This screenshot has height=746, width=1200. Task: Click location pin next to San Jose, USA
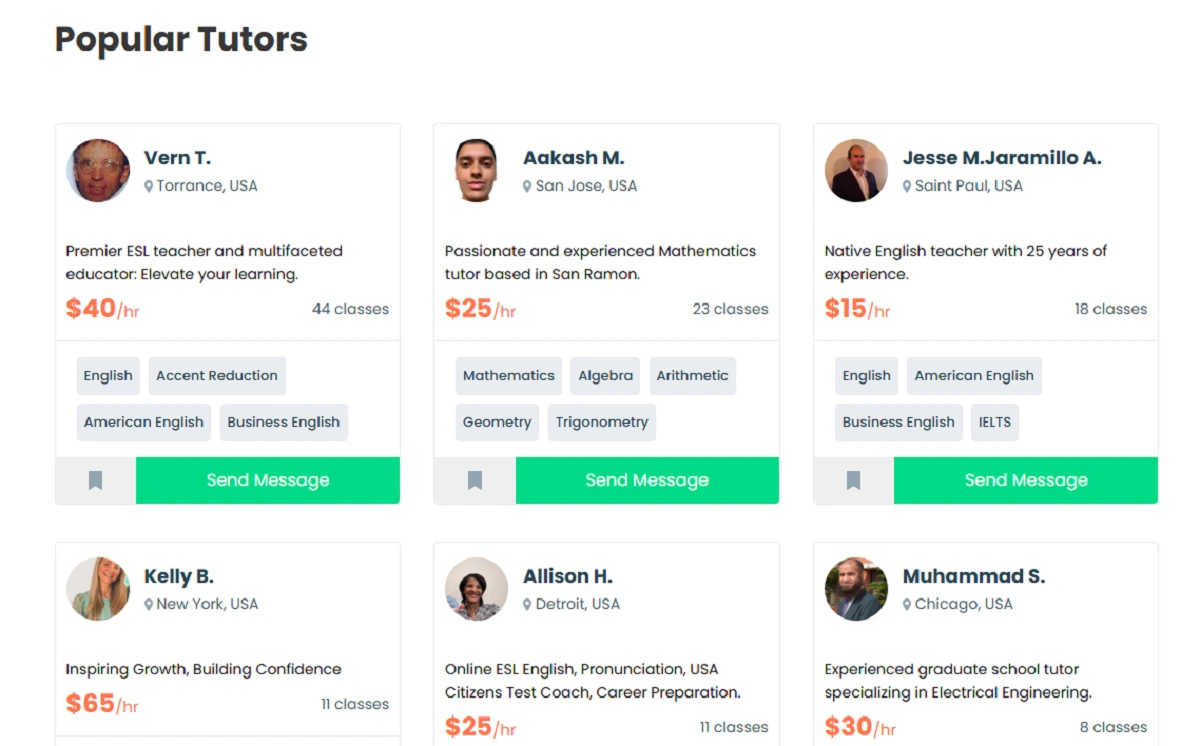[x=527, y=186]
